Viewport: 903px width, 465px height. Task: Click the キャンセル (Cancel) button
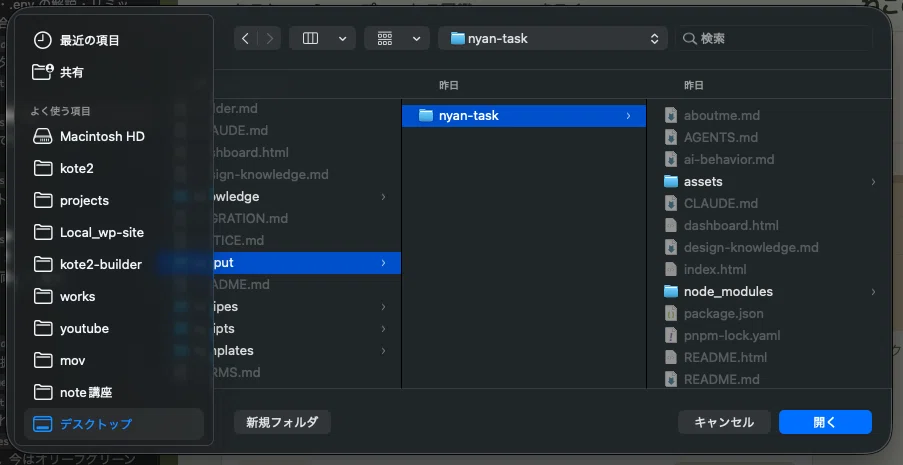(724, 422)
